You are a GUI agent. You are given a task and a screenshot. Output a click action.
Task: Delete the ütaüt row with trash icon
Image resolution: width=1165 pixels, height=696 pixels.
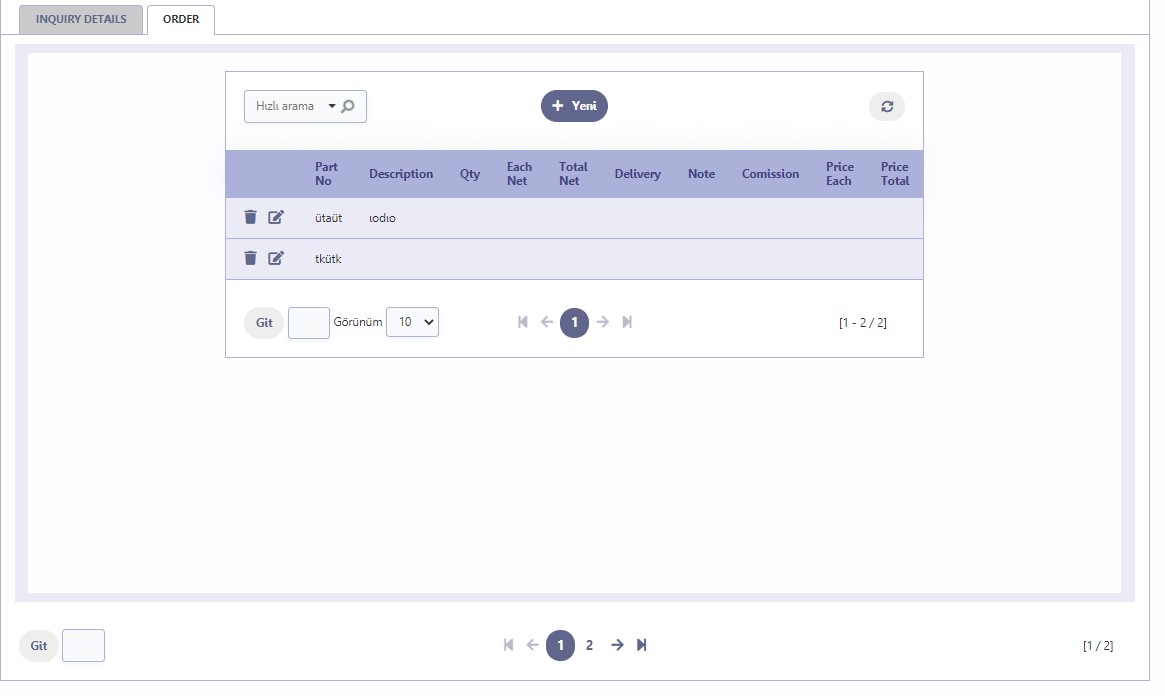coord(250,217)
